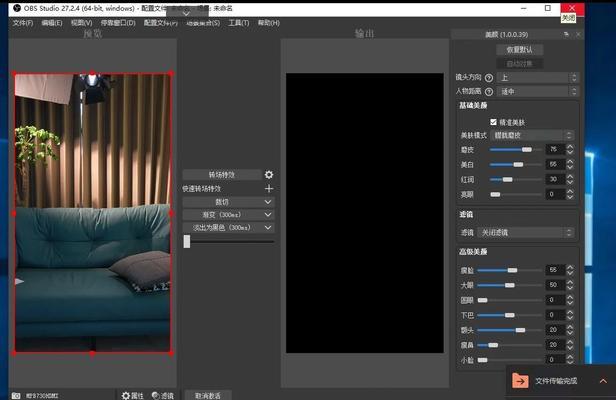Click the 大眼 slider handle
The height and width of the screenshot is (400, 616).
[510, 285]
